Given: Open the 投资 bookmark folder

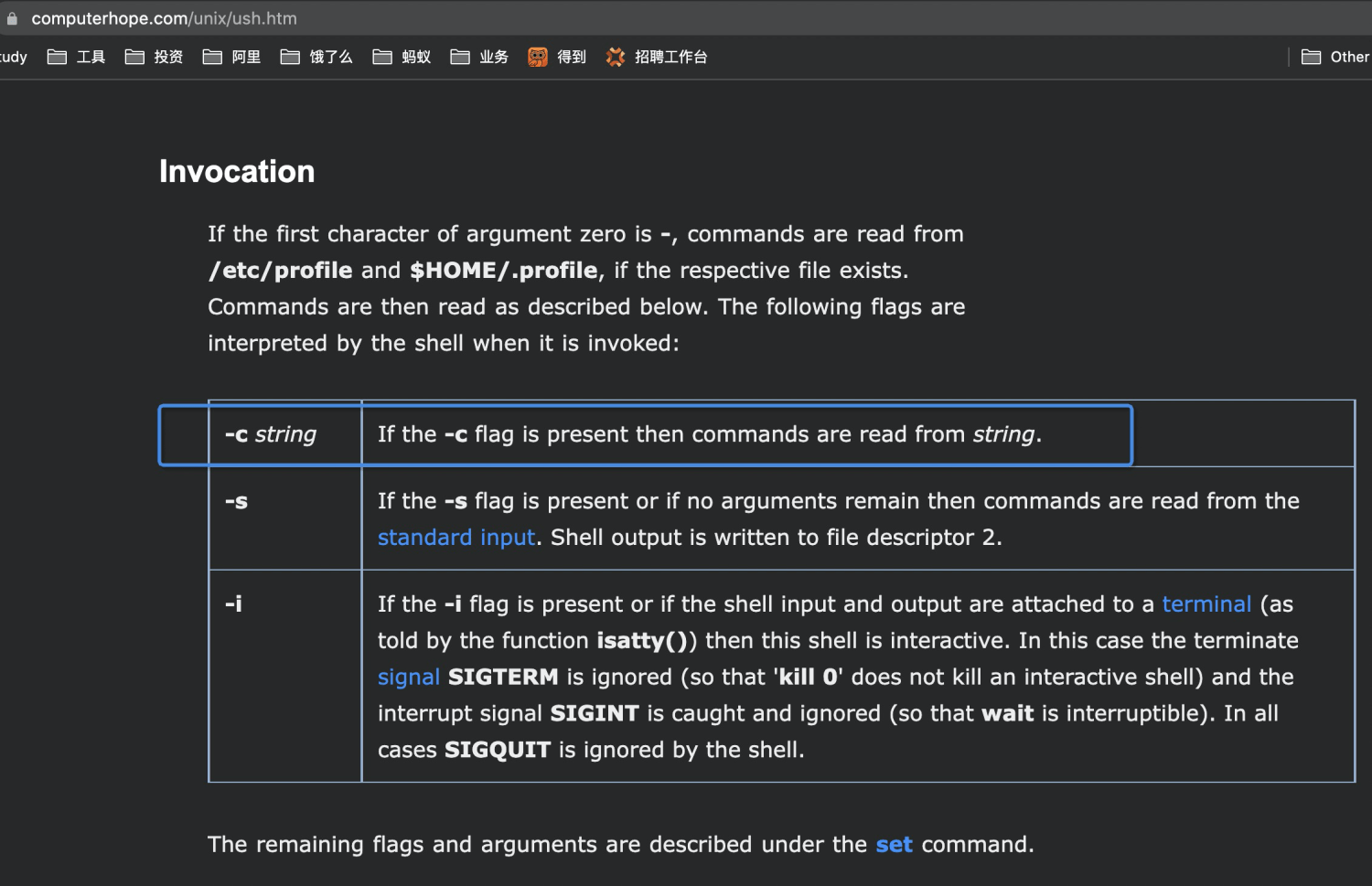Looking at the screenshot, I should pyautogui.click(x=155, y=57).
